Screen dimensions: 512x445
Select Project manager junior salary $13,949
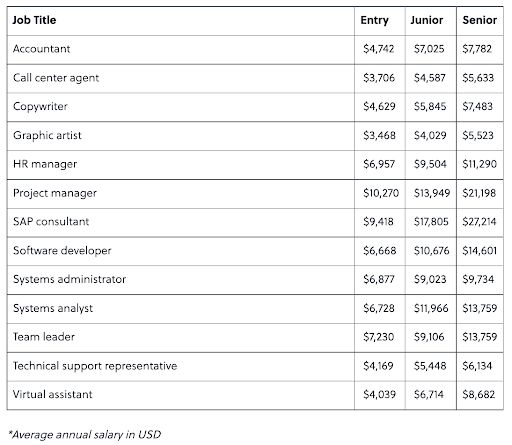[432, 193]
